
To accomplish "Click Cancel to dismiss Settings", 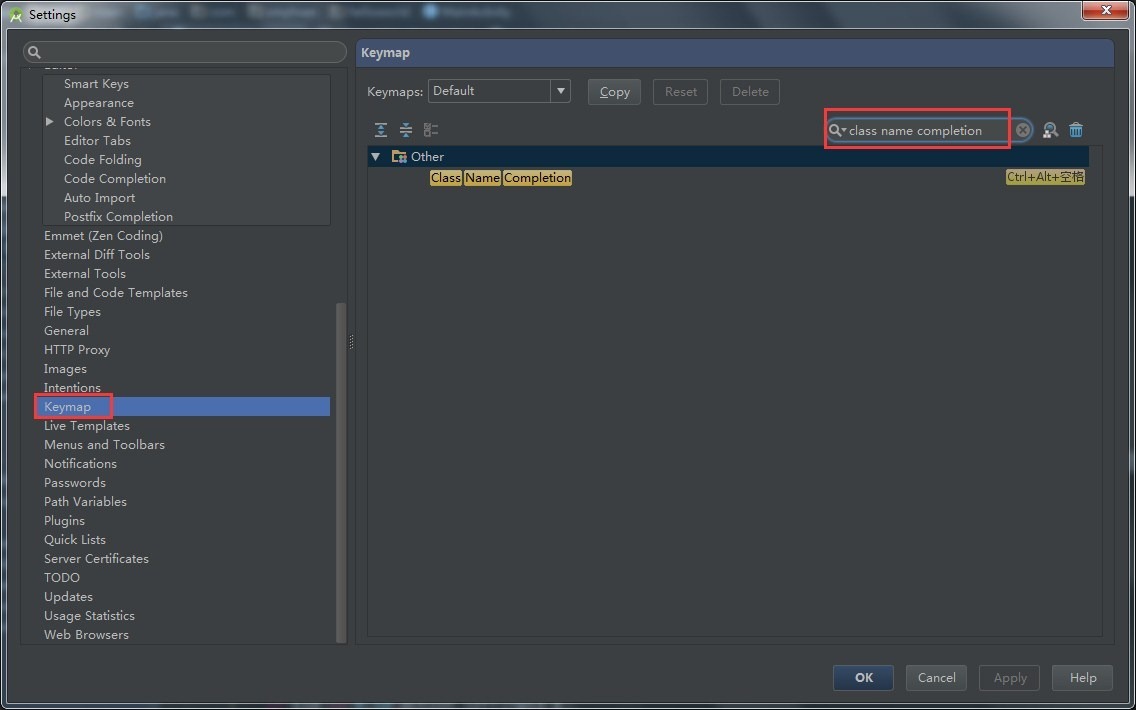I will point(937,678).
